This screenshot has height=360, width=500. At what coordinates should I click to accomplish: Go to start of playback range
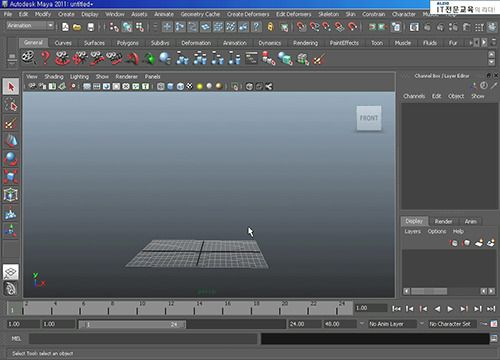tap(396, 309)
